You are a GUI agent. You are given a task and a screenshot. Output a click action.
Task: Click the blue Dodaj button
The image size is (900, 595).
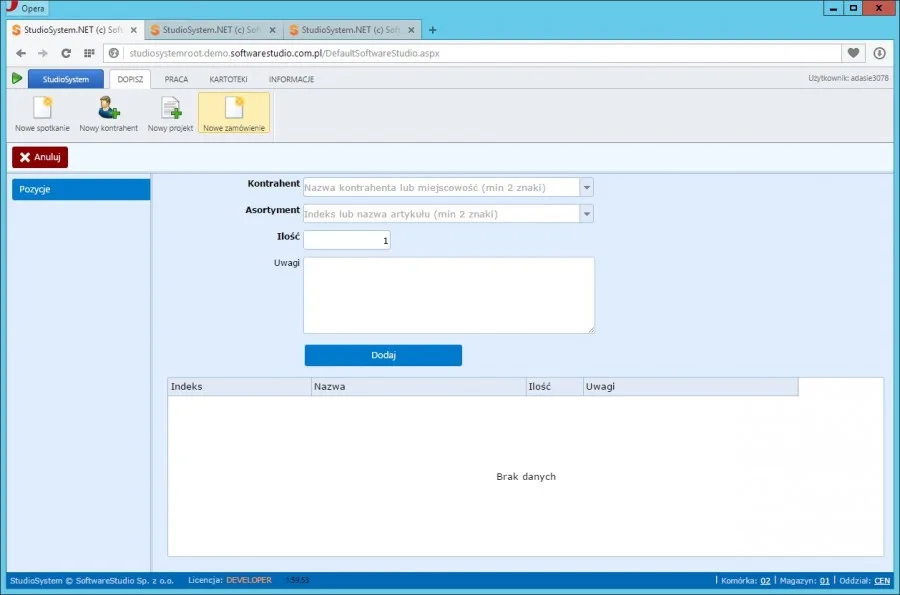(x=383, y=355)
